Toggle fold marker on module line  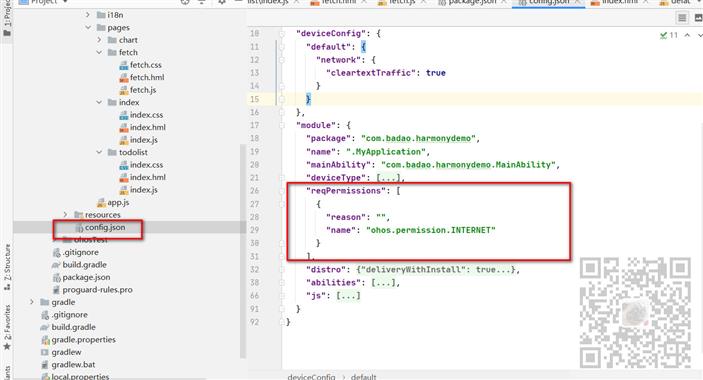[x=282, y=125]
